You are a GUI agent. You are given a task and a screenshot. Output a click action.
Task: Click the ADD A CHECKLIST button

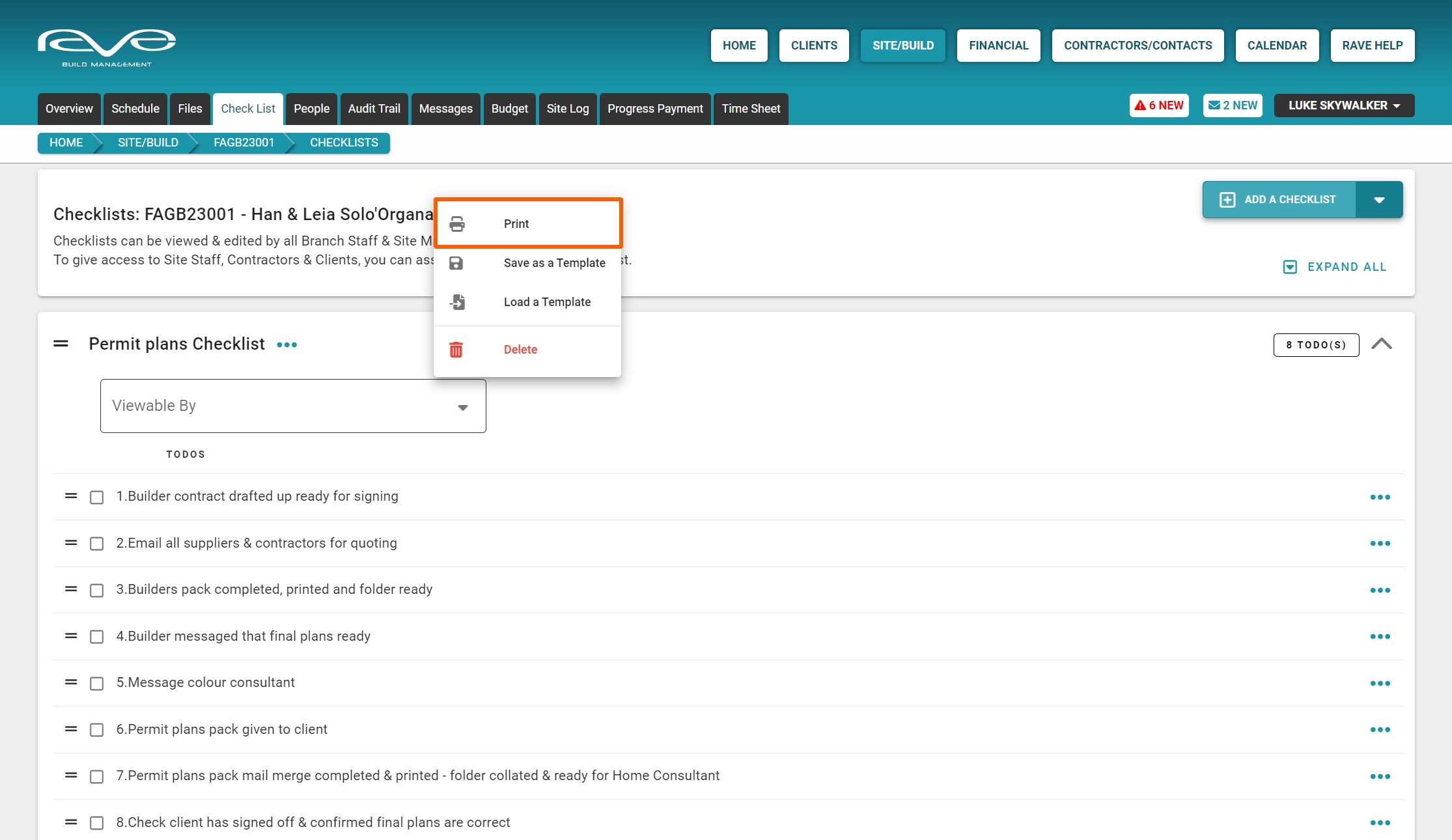click(x=1279, y=200)
